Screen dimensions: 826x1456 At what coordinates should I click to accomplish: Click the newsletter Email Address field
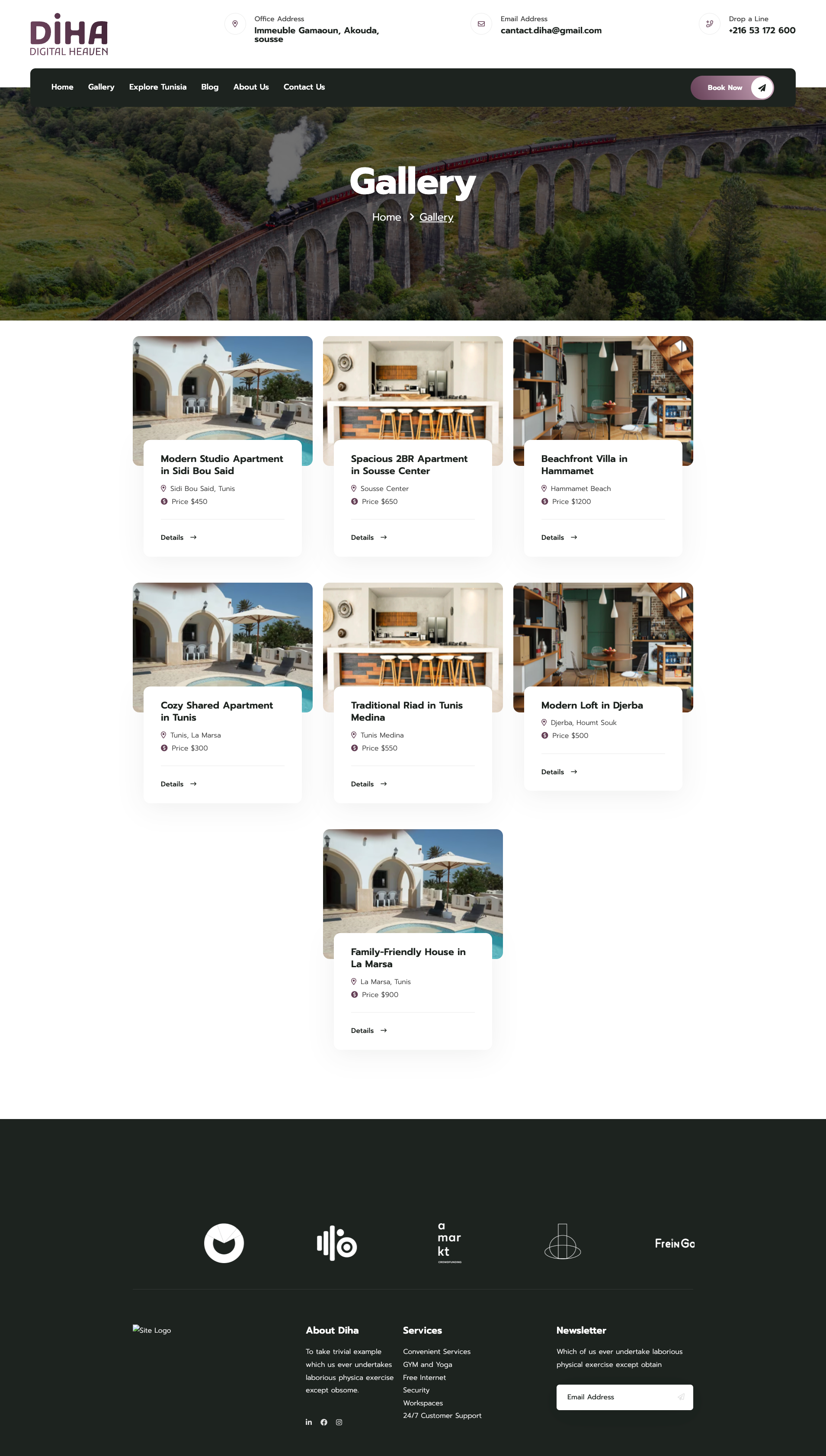tap(624, 1397)
